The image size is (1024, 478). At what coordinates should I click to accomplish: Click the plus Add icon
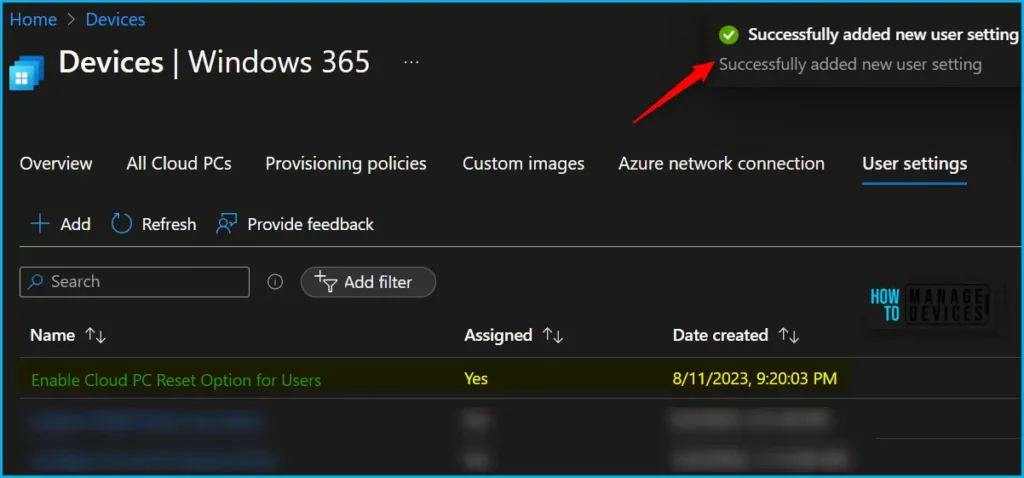coord(40,224)
